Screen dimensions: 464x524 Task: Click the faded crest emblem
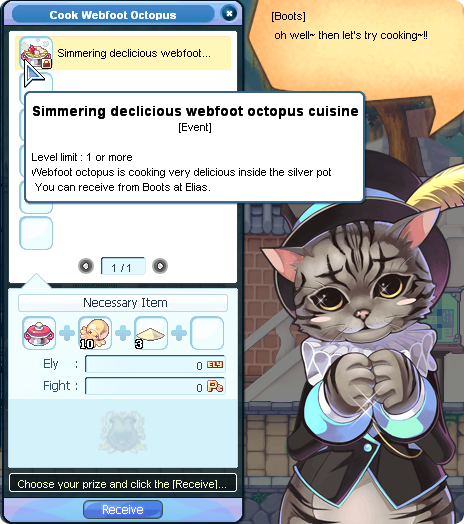tap(123, 432)
